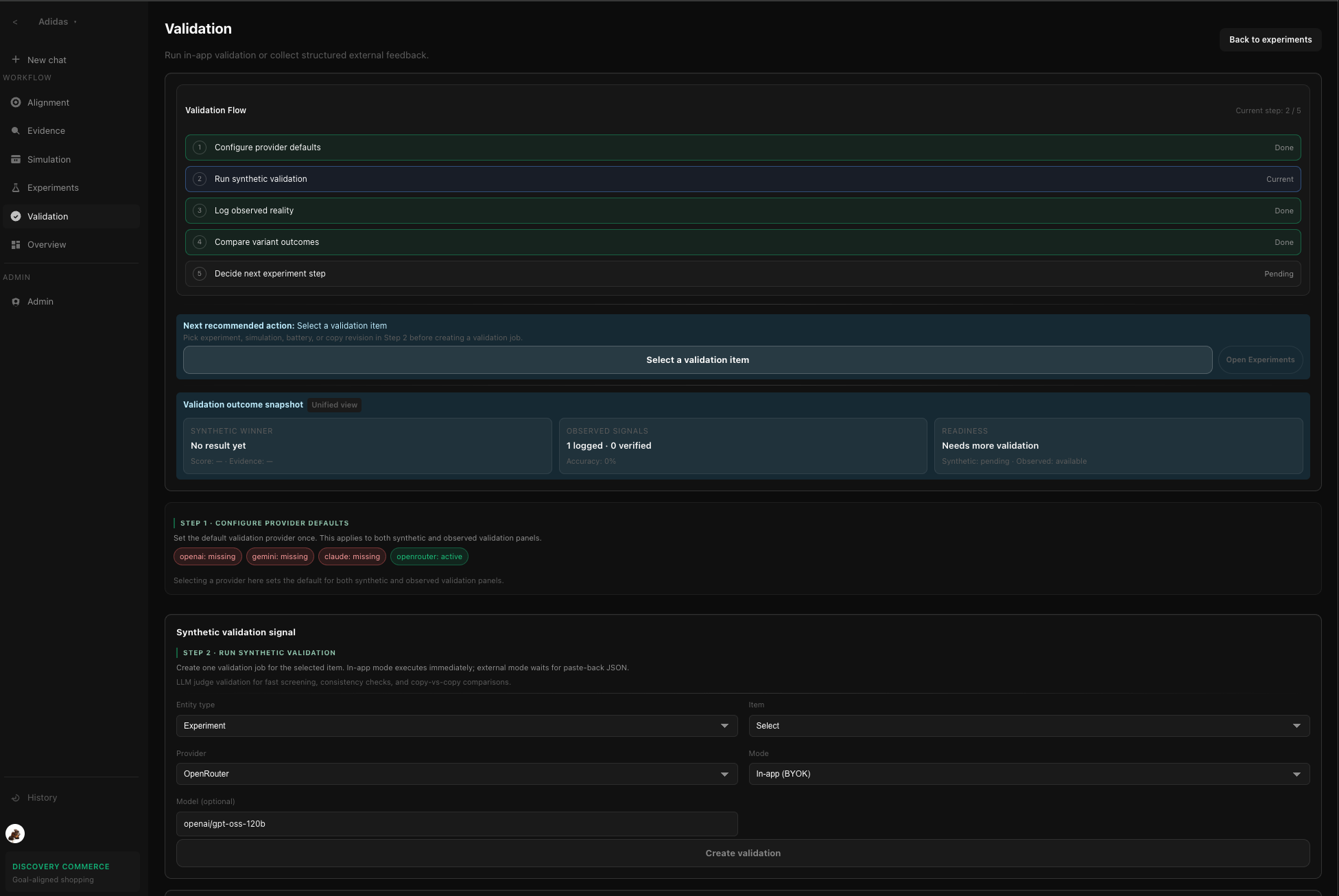The width and height of the screenshot is (1339, 896).
Task: Click the Admin shield icon
Action: coord(16,301)
